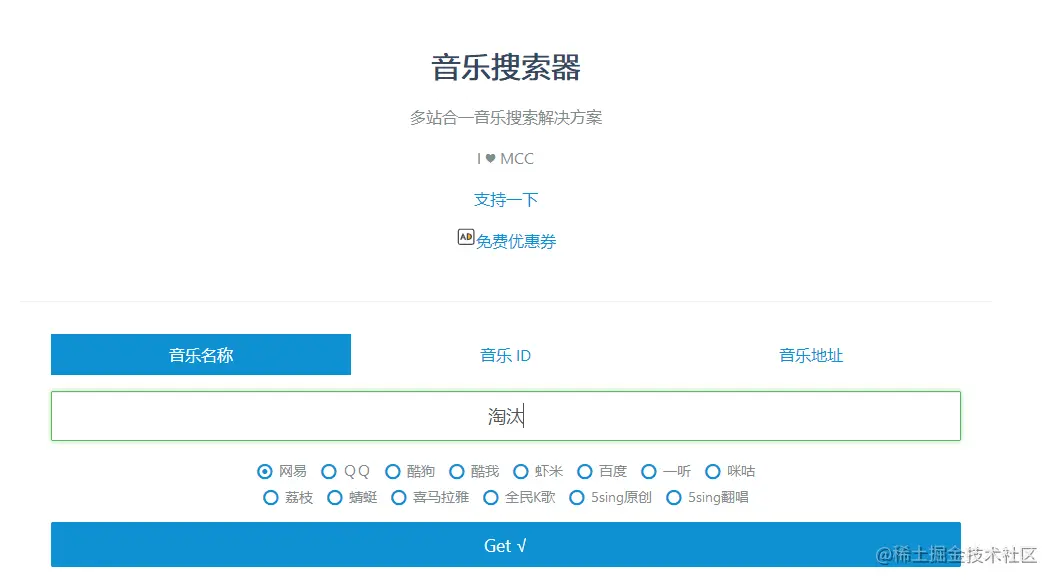The width and height of the screenshot is (1056, 584).
Task: Click the AD icon beside 免费优惠券
Action: (465, 237)
